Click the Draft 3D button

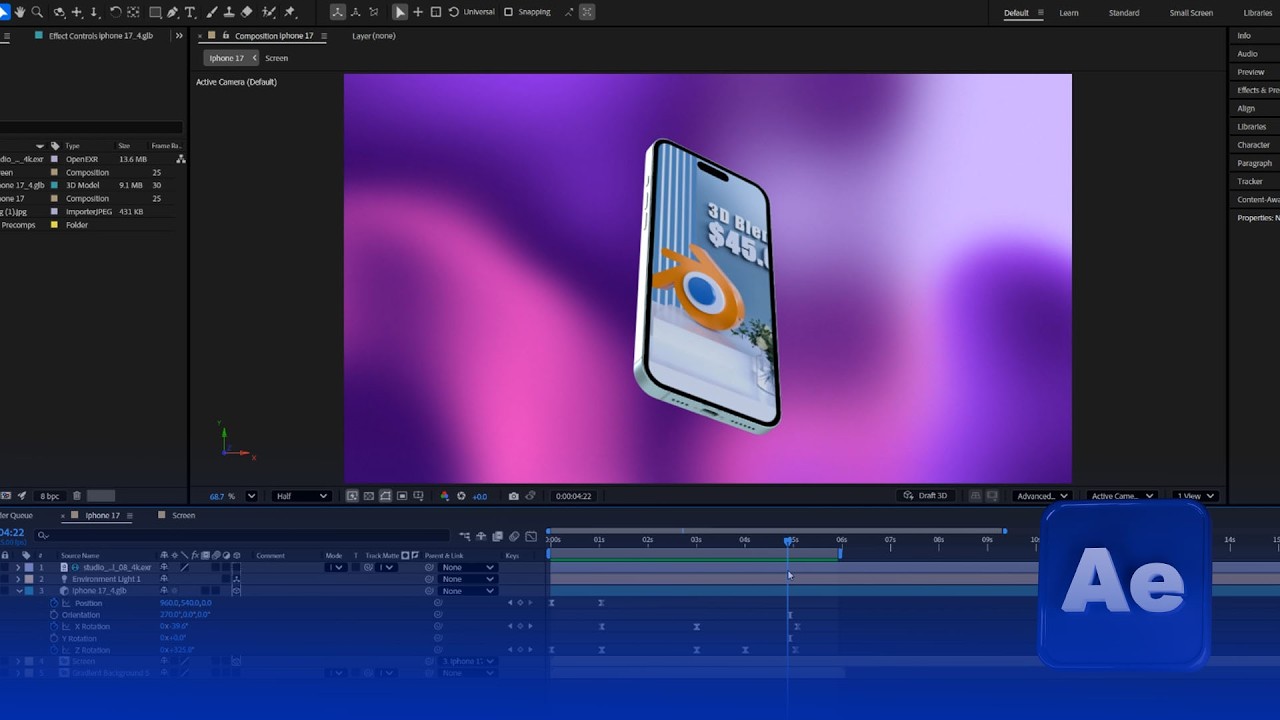pyautogui.click(x=925, y=496)
